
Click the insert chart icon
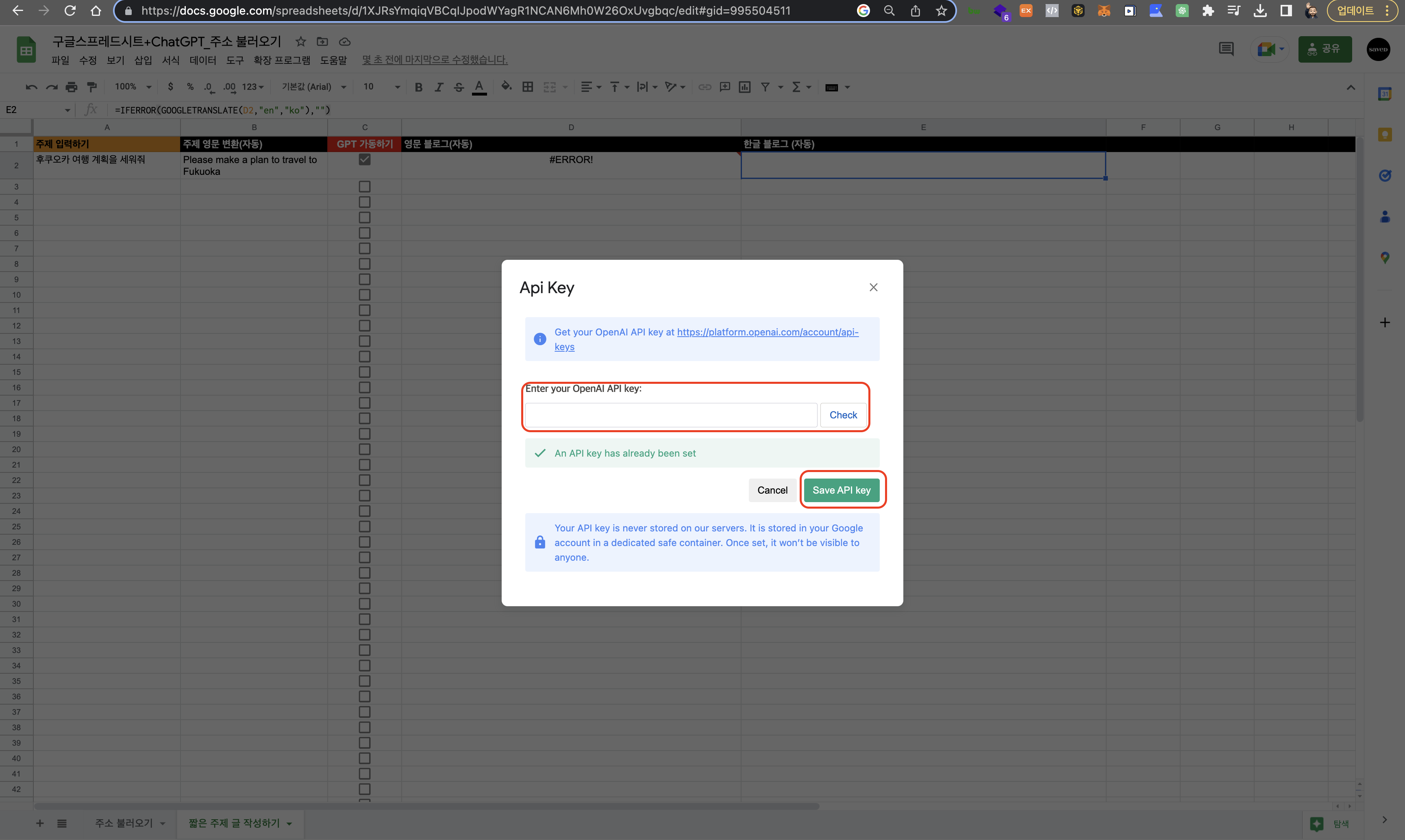click(745, 87)
